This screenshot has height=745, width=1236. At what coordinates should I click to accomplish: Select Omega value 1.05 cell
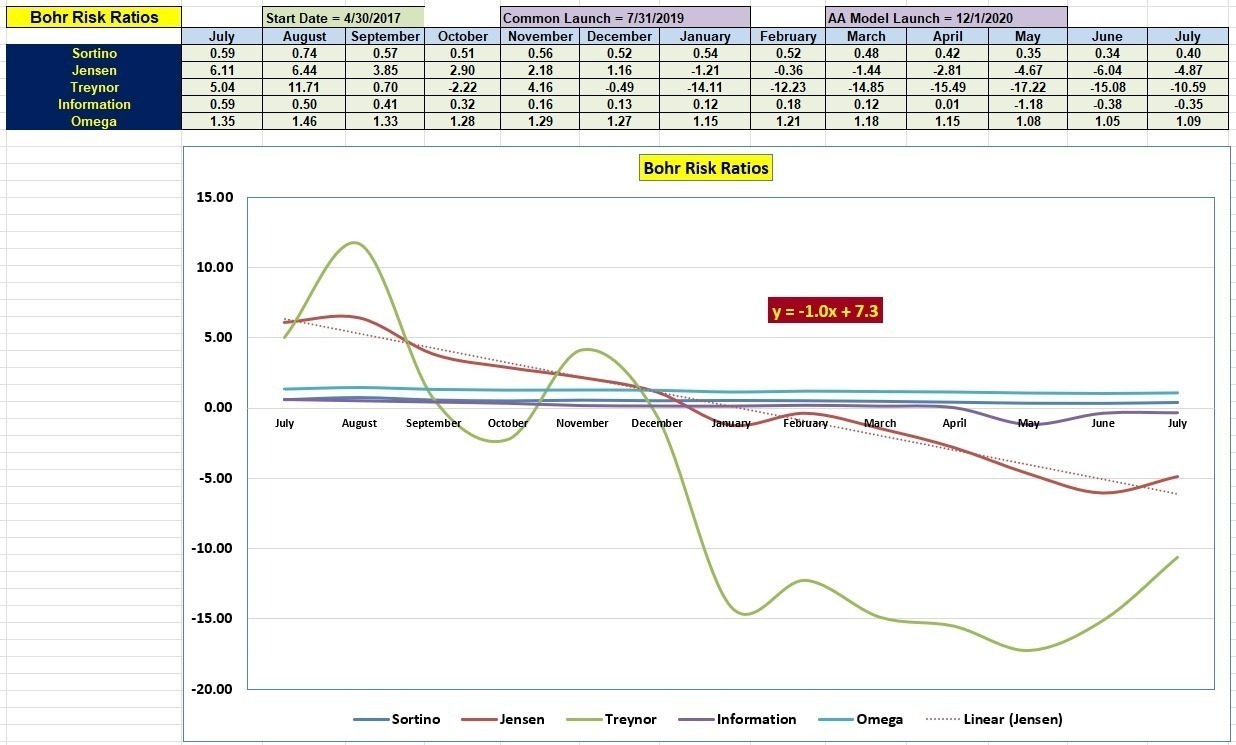coord(1108,121)
